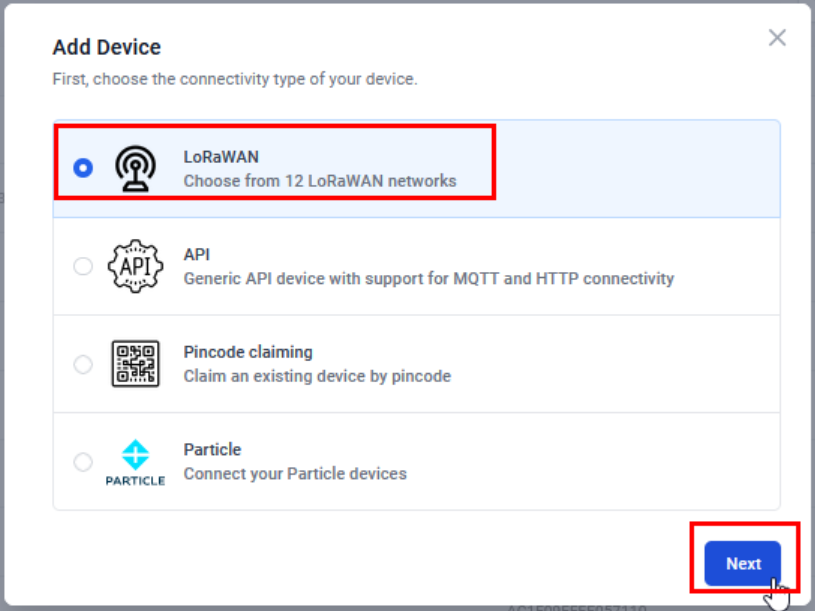This screenshot has height=611, width=815.
Task: Close the Add Device dialog
Action: pyautogui.click(x=777, y=37)
